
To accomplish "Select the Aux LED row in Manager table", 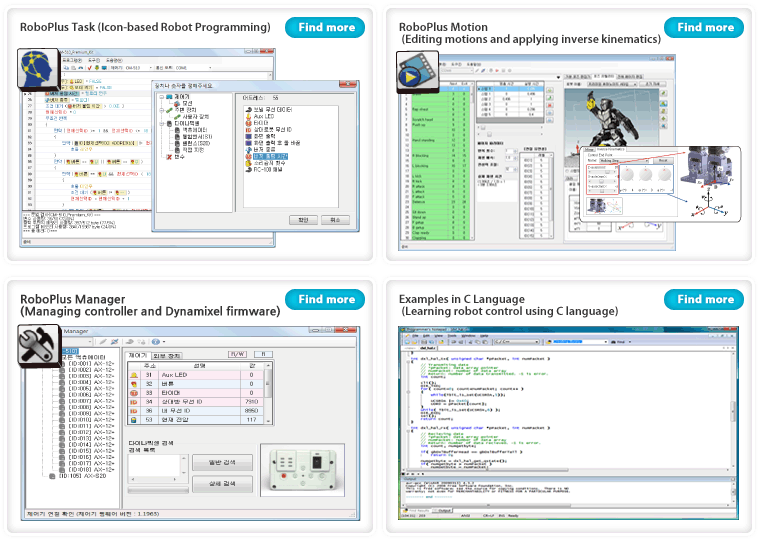I will coord(196,375).
